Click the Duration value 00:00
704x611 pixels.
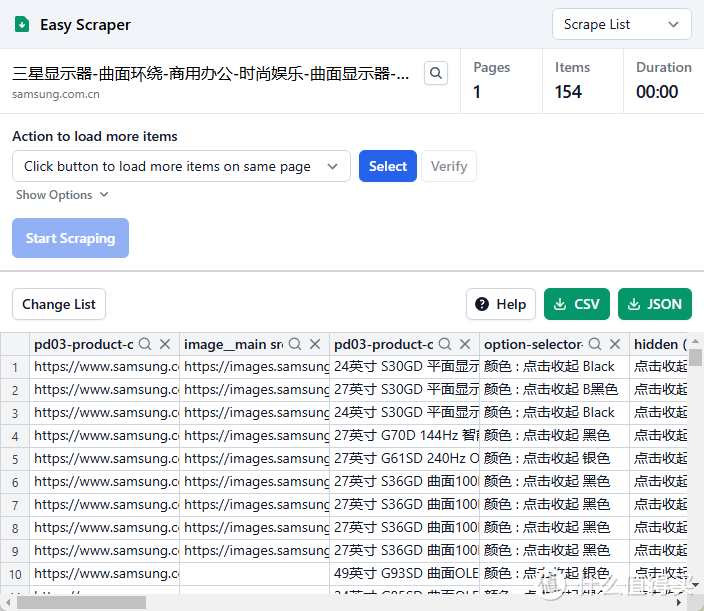[x=657, y=92]
